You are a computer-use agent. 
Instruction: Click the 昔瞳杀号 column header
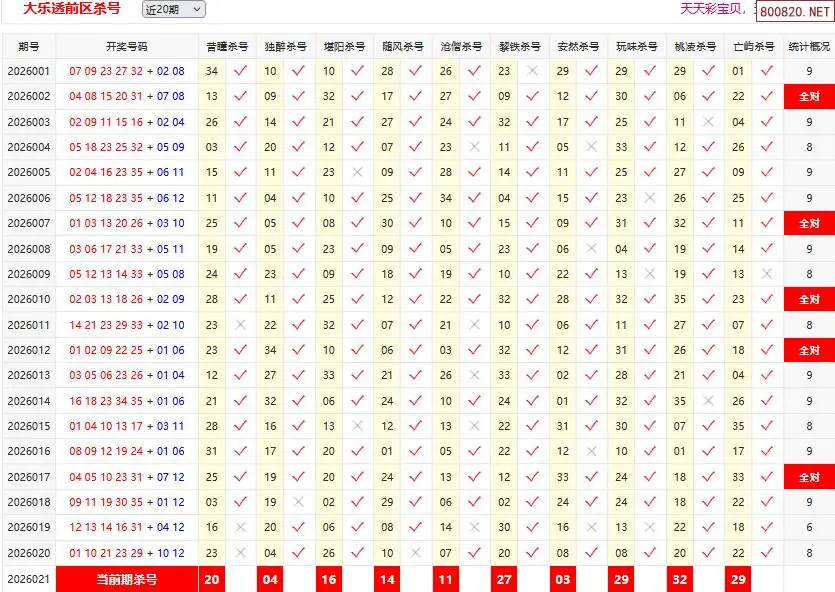227,47
